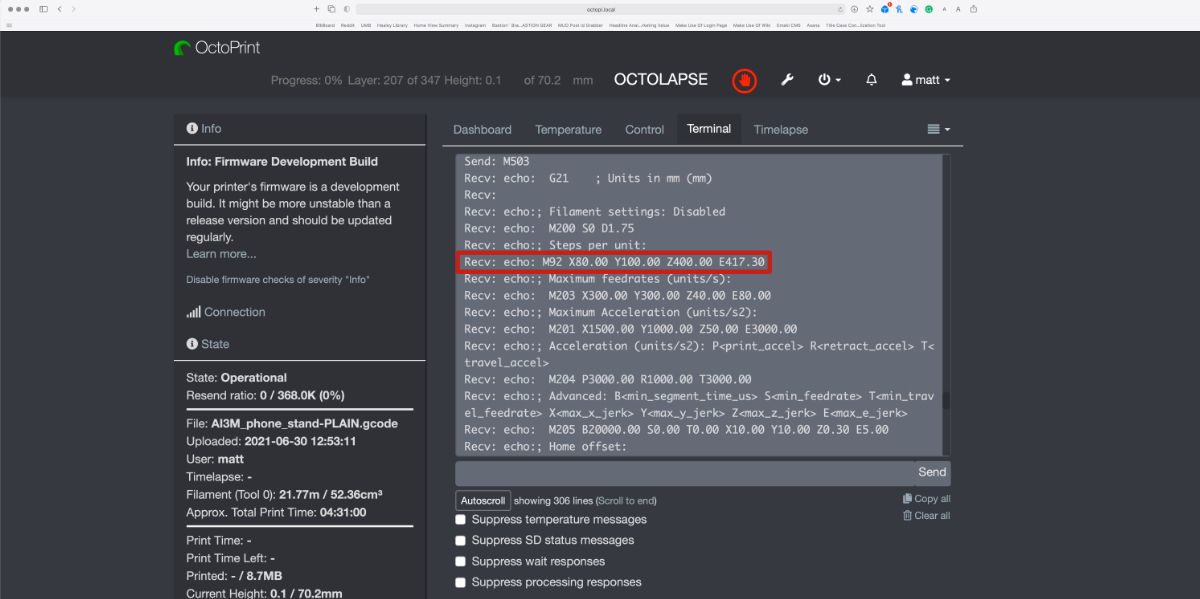This screenshot has height=599, width=1200.
Task: Collapse the Info sidebar panel
Action: (204, 129)
